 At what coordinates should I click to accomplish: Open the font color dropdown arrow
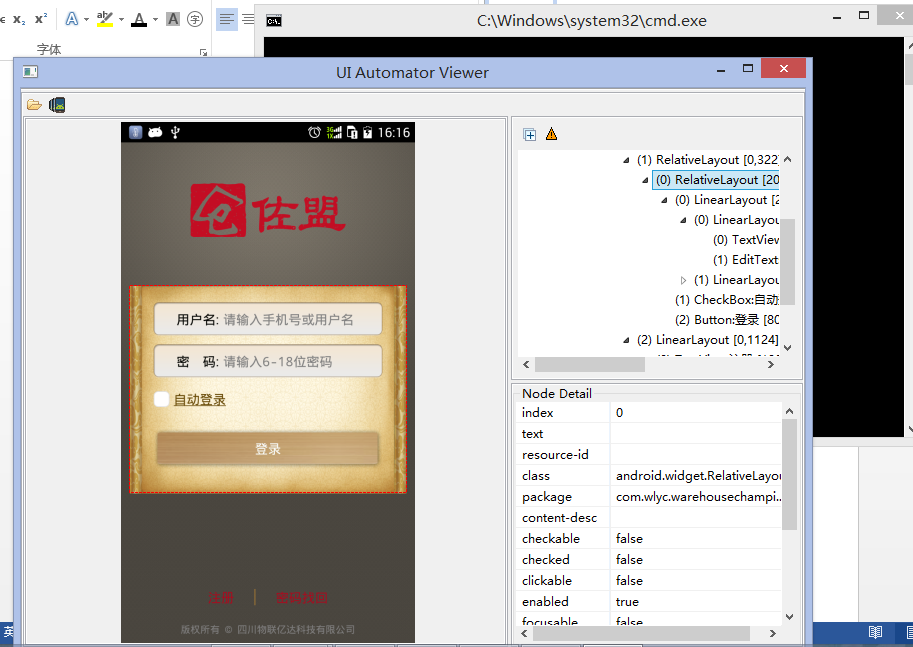[156, 20]
